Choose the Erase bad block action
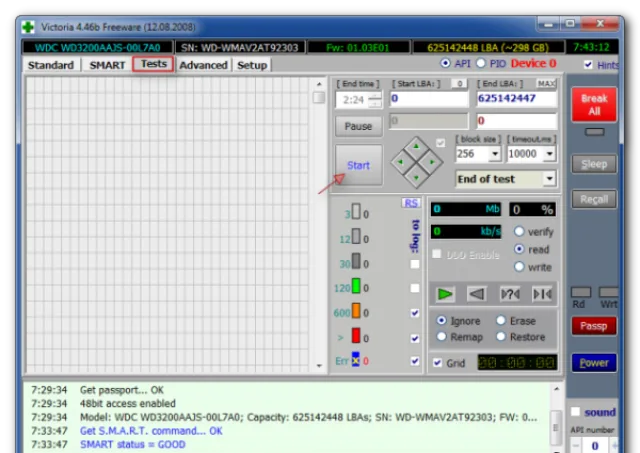Image resolution: width=640 pixels, height=453 pixels. tap(501, 320)
